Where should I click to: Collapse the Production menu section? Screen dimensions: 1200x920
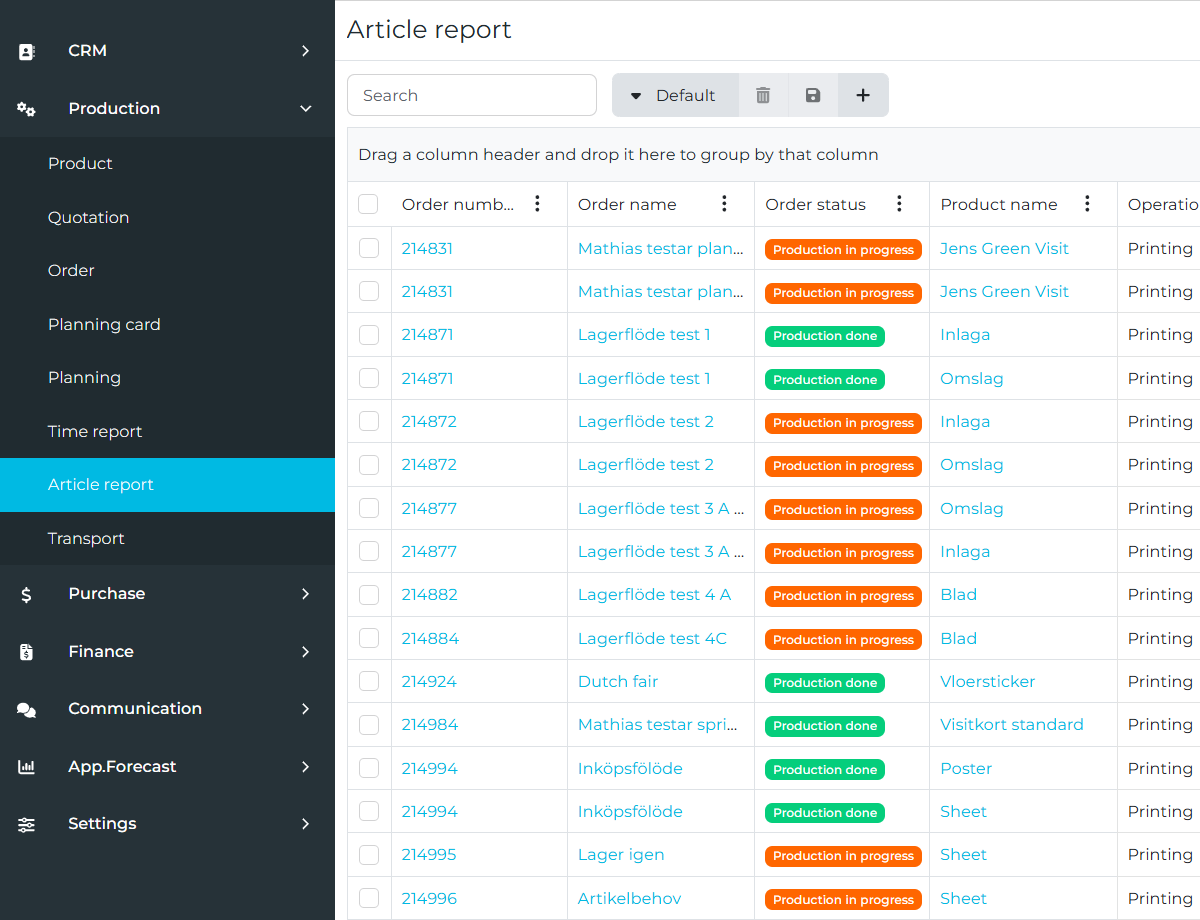coord(305,109)
